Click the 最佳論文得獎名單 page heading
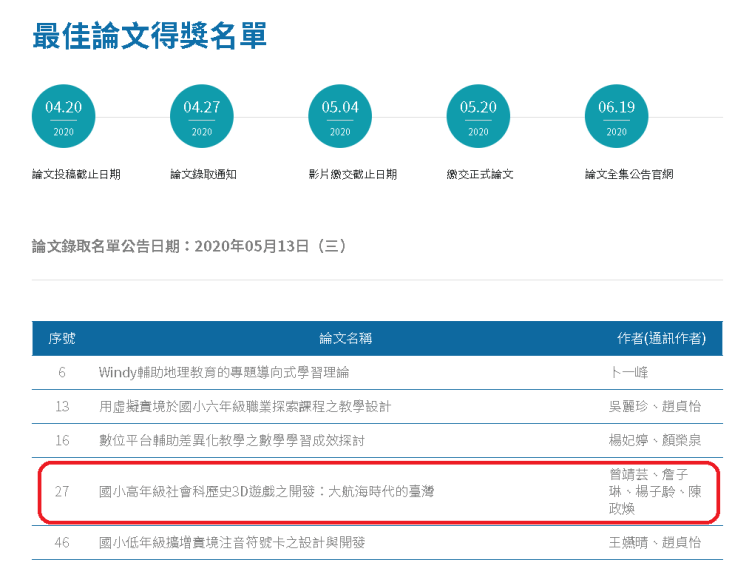The width and height of the screenshot is (749, 577). [x=150, y=36]
